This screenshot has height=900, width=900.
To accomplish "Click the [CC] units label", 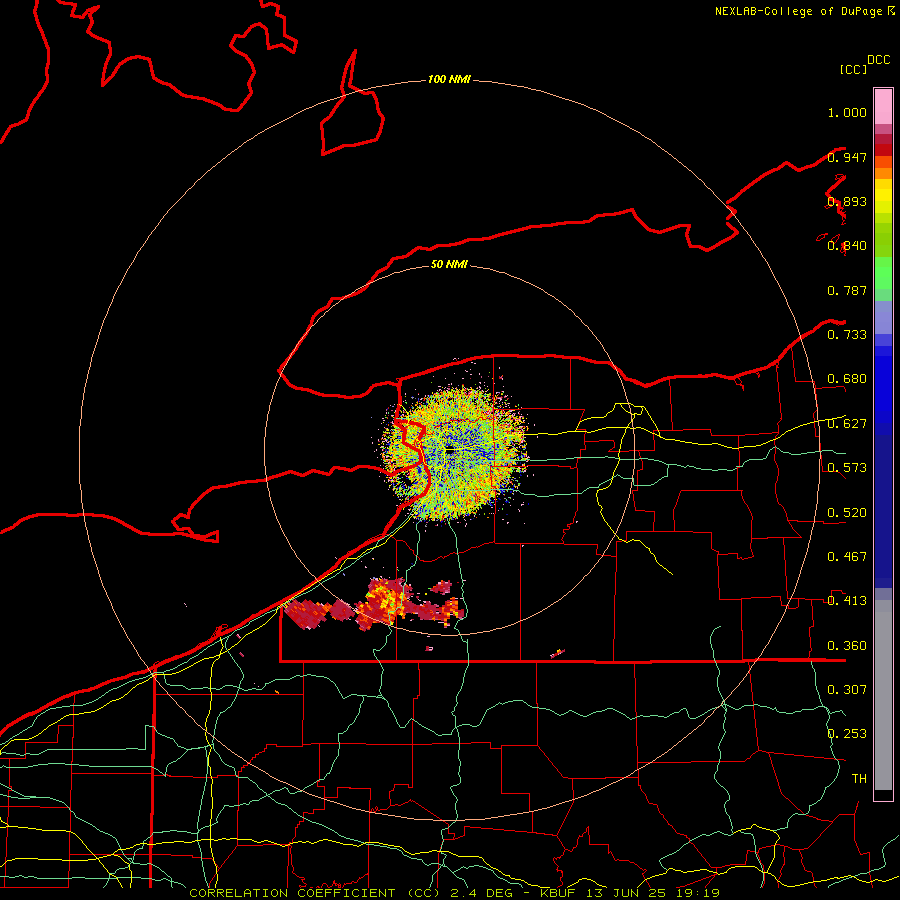I will pyautogui.click(x=853, y=69).
